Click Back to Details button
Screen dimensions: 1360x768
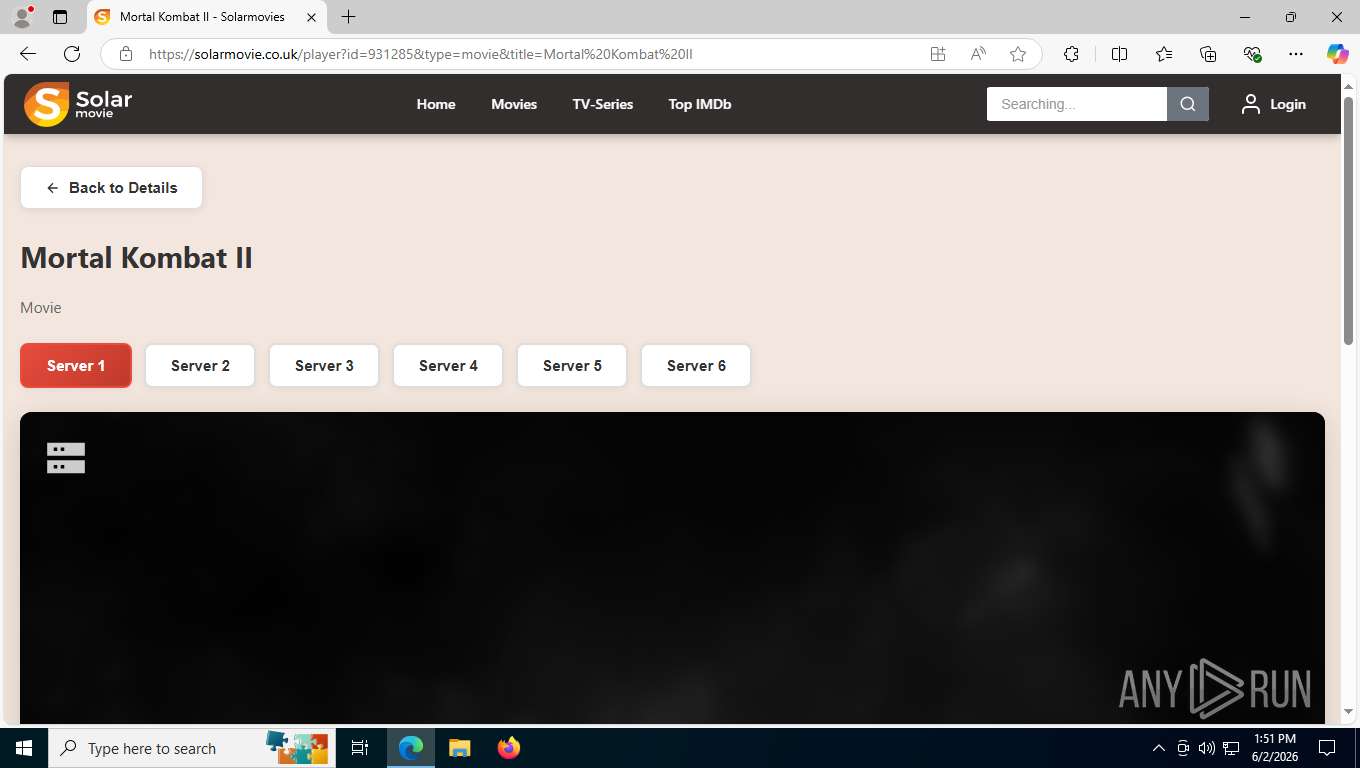[x=111, y=188]
